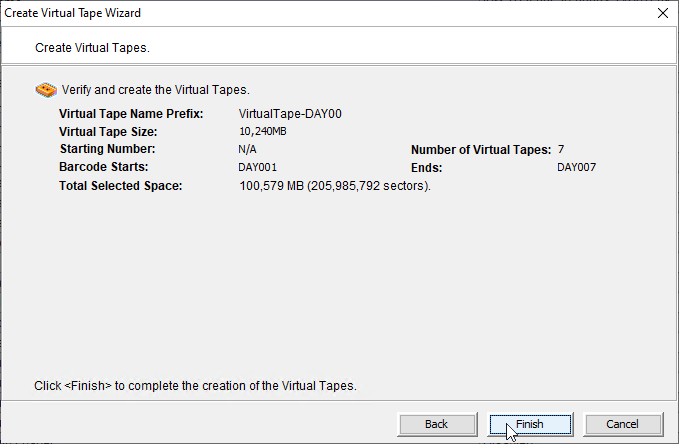
Task: Click the Virtual Tape Size label
Action: pos(108,132)
